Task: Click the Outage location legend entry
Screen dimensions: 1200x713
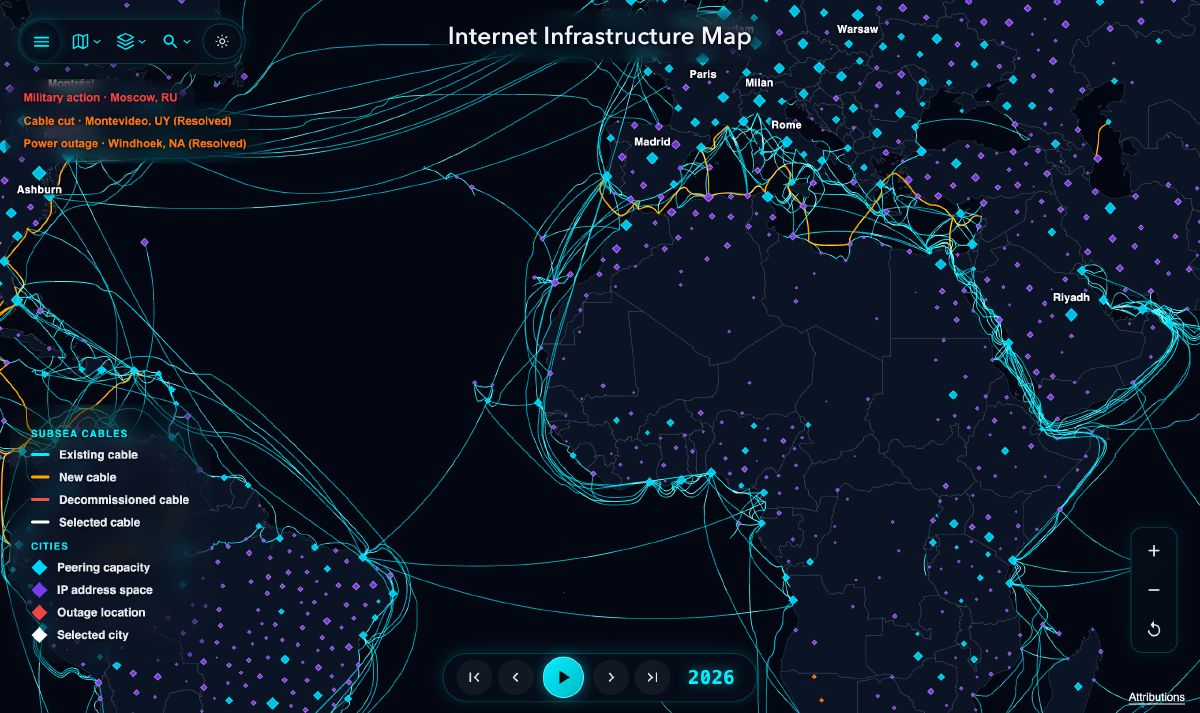Action: (x=88, y=613)
